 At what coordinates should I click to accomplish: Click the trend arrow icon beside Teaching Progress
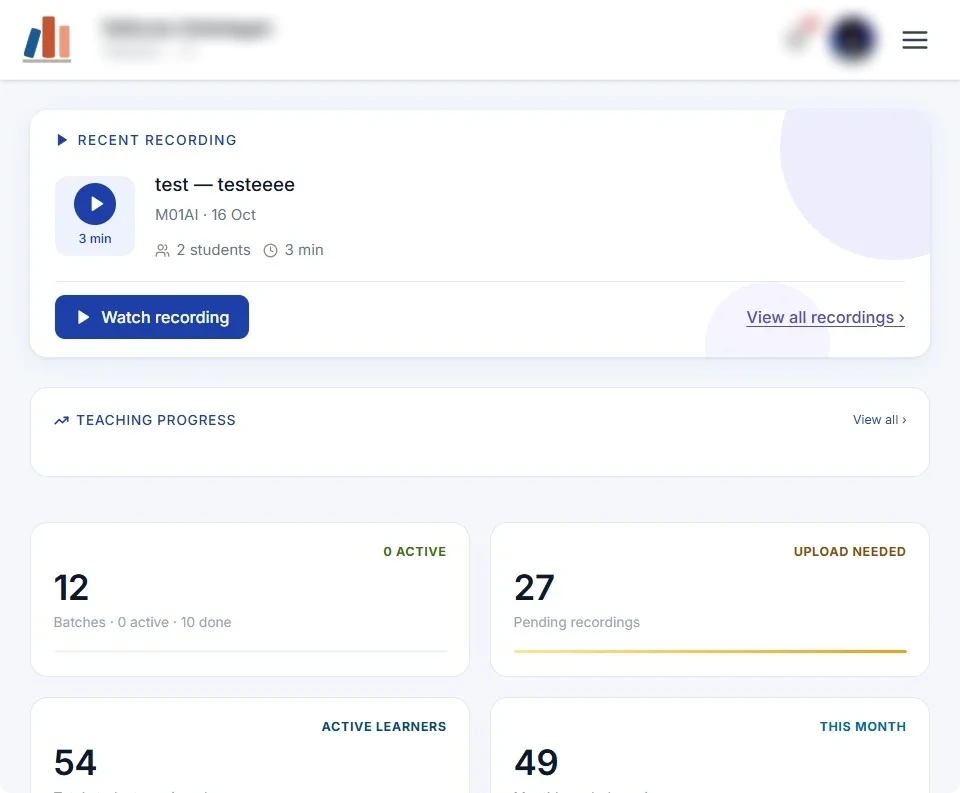click(61, 420)
